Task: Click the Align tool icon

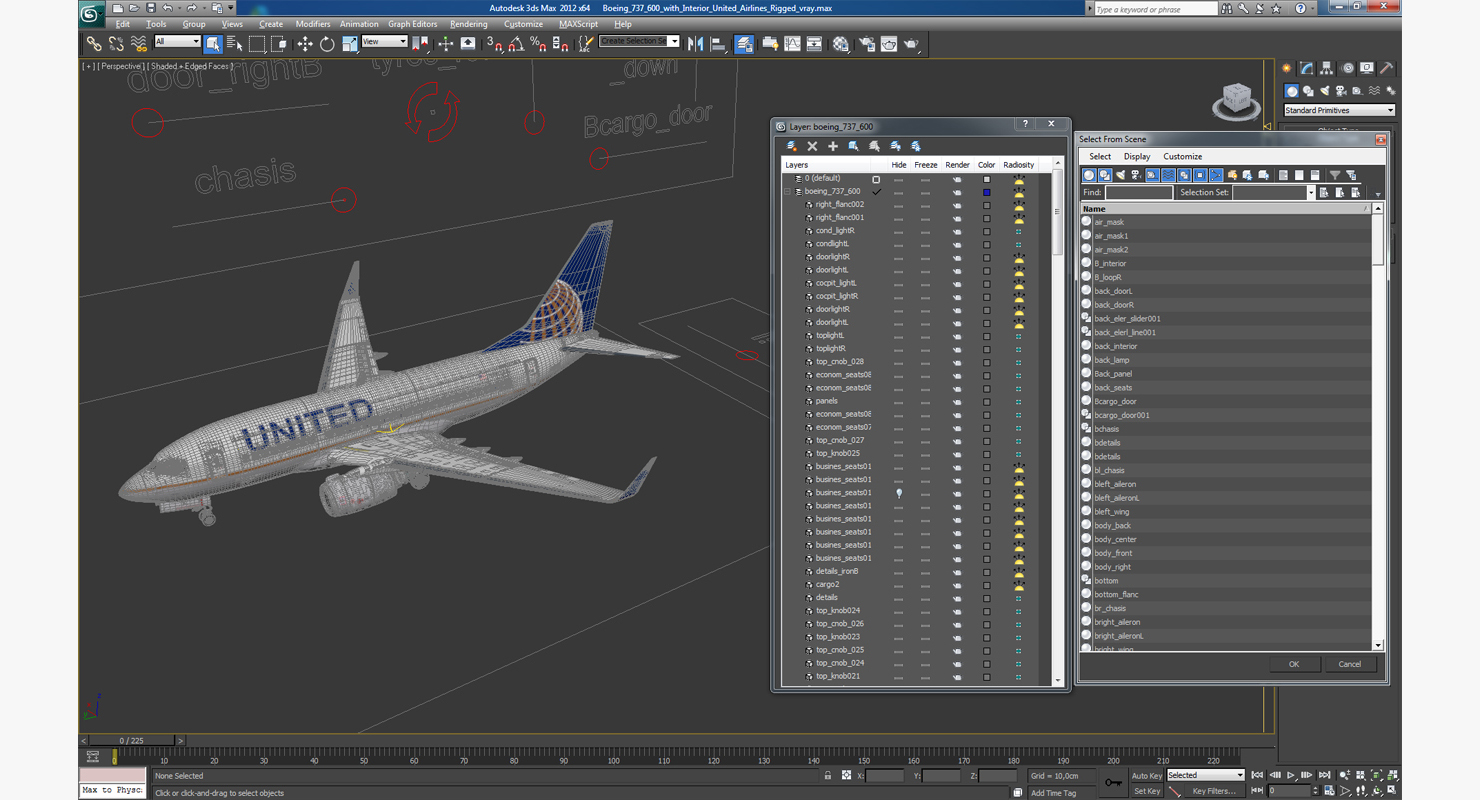Action: [718, 44]
